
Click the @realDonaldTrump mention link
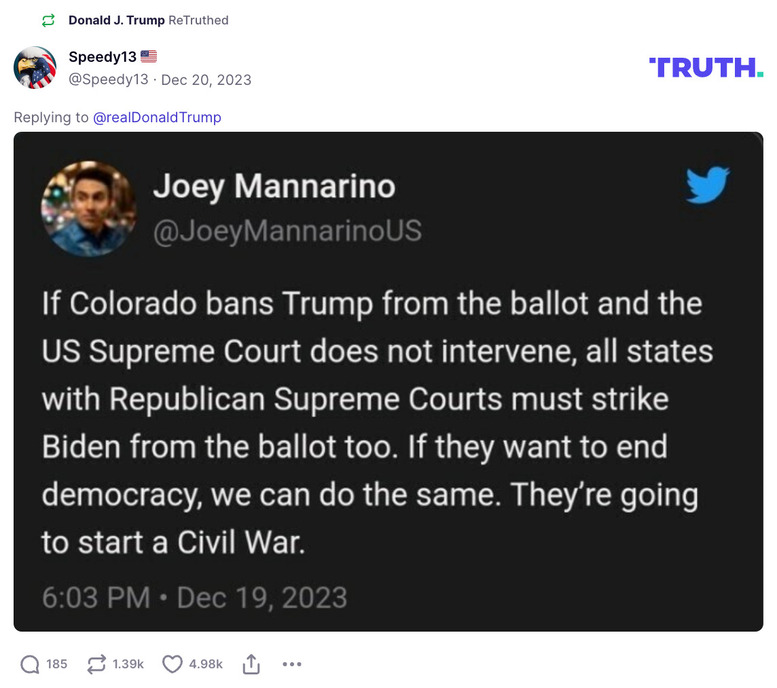tap(157, 117)
